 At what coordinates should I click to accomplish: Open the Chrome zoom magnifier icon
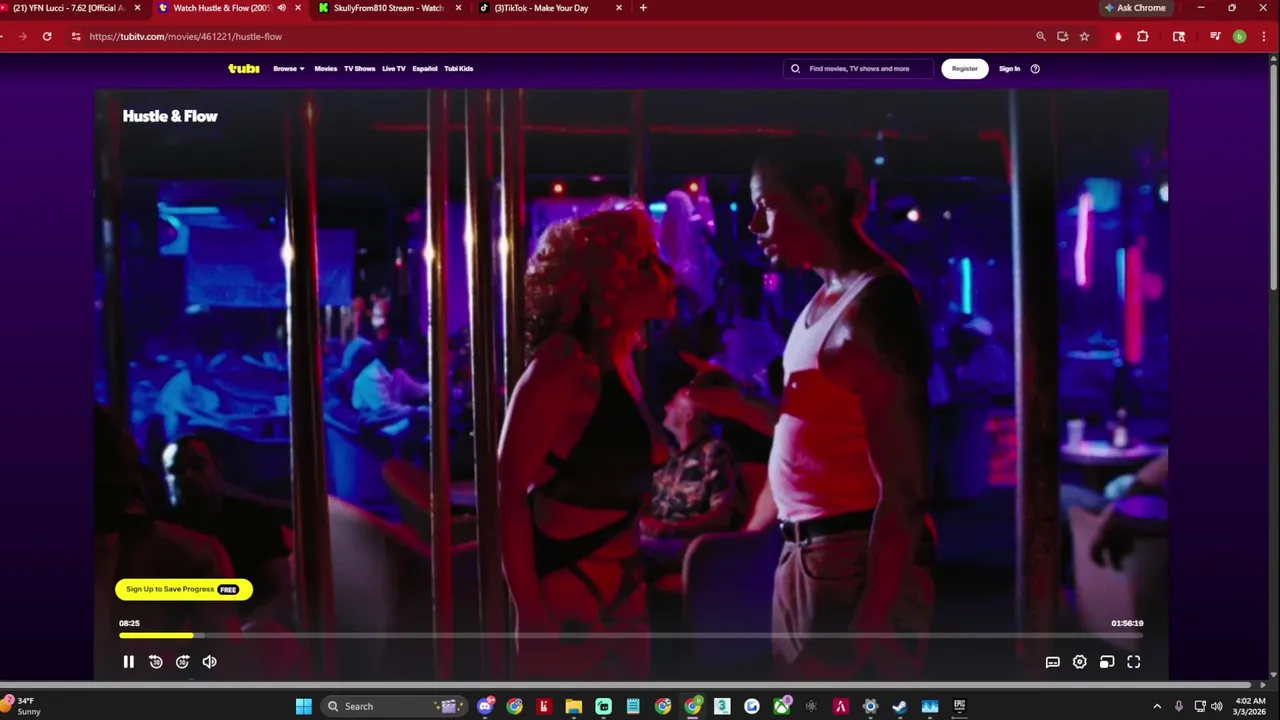pos(1041,36)
